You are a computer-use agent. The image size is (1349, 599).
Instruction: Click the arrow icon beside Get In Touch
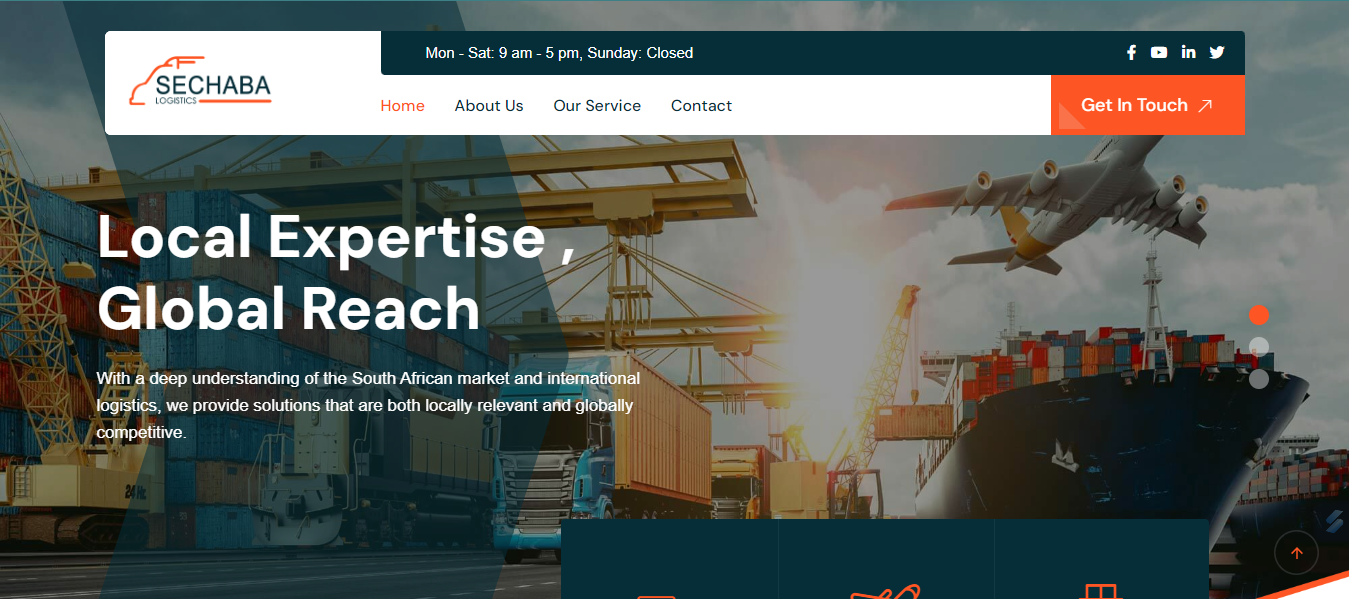click(x=1205, y=106)
